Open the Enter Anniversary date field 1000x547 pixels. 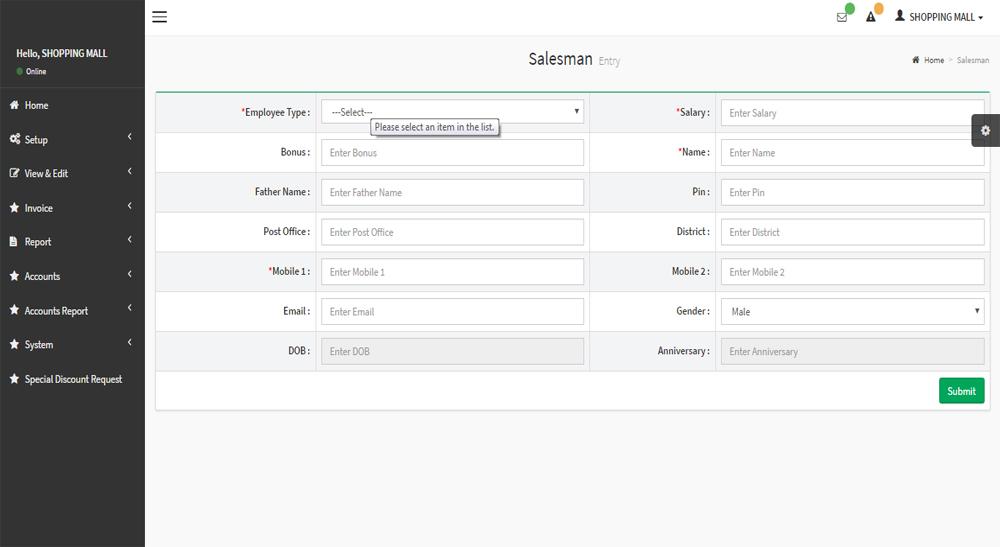(853, 351)
